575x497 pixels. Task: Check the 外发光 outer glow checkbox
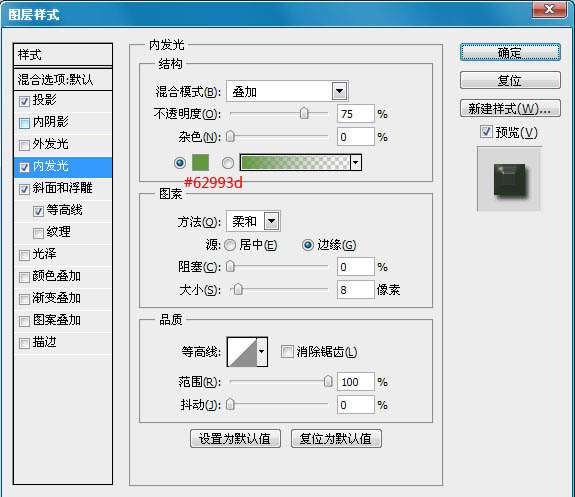point(24,145)
